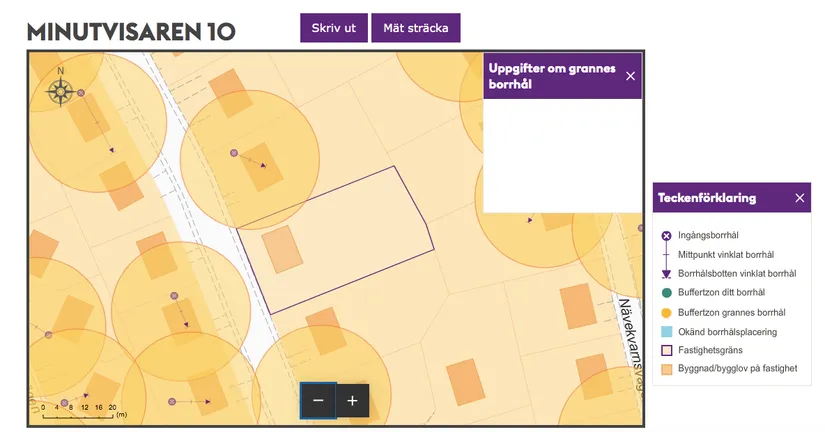Viewport: 825px width, 432px height.
Task: Click the Ingångsborrhål legend icon
Action: [x=666, y=236]
